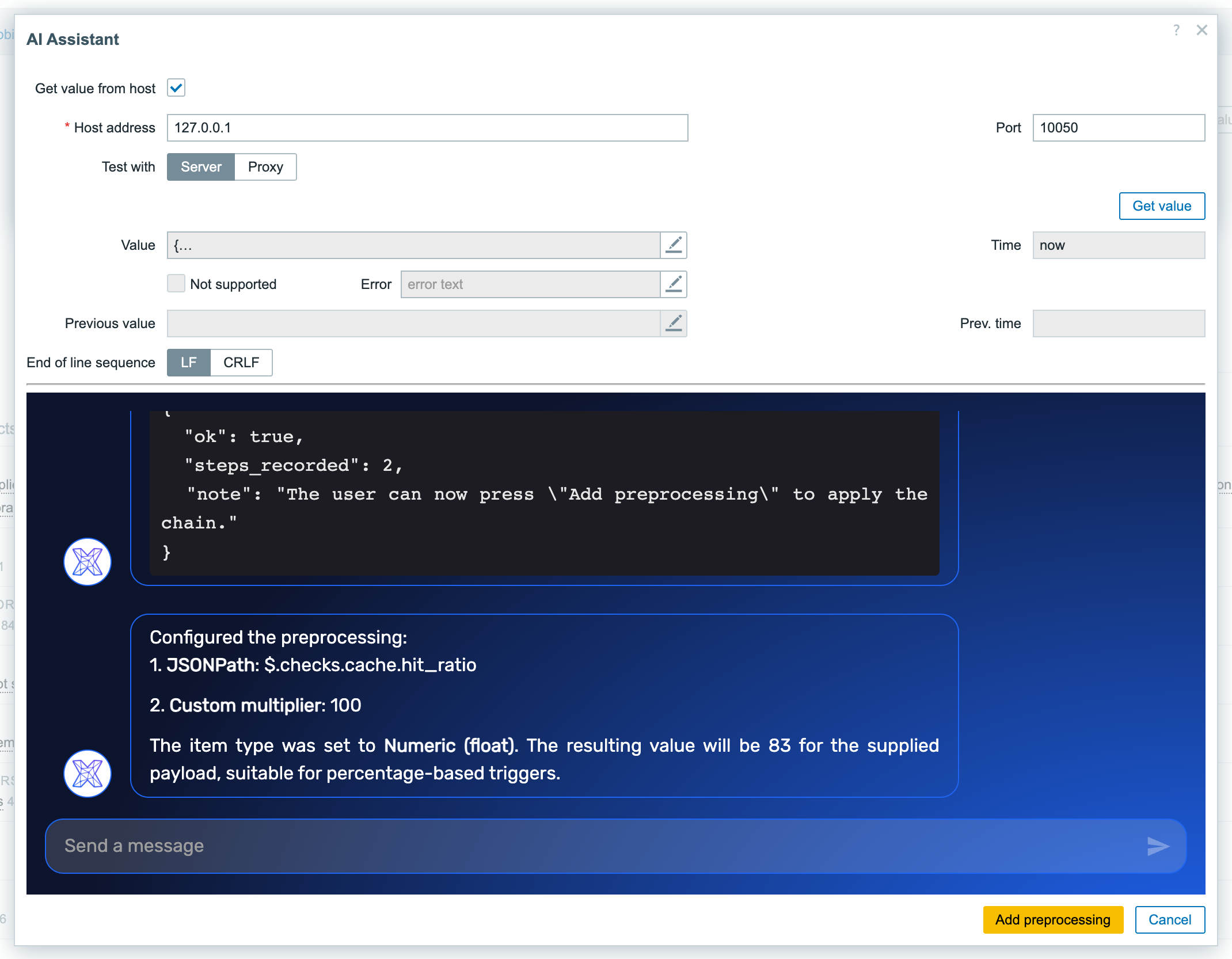Choose LF end of line sequence
The height and width of the screenshot is (959, 1232).
189,363
